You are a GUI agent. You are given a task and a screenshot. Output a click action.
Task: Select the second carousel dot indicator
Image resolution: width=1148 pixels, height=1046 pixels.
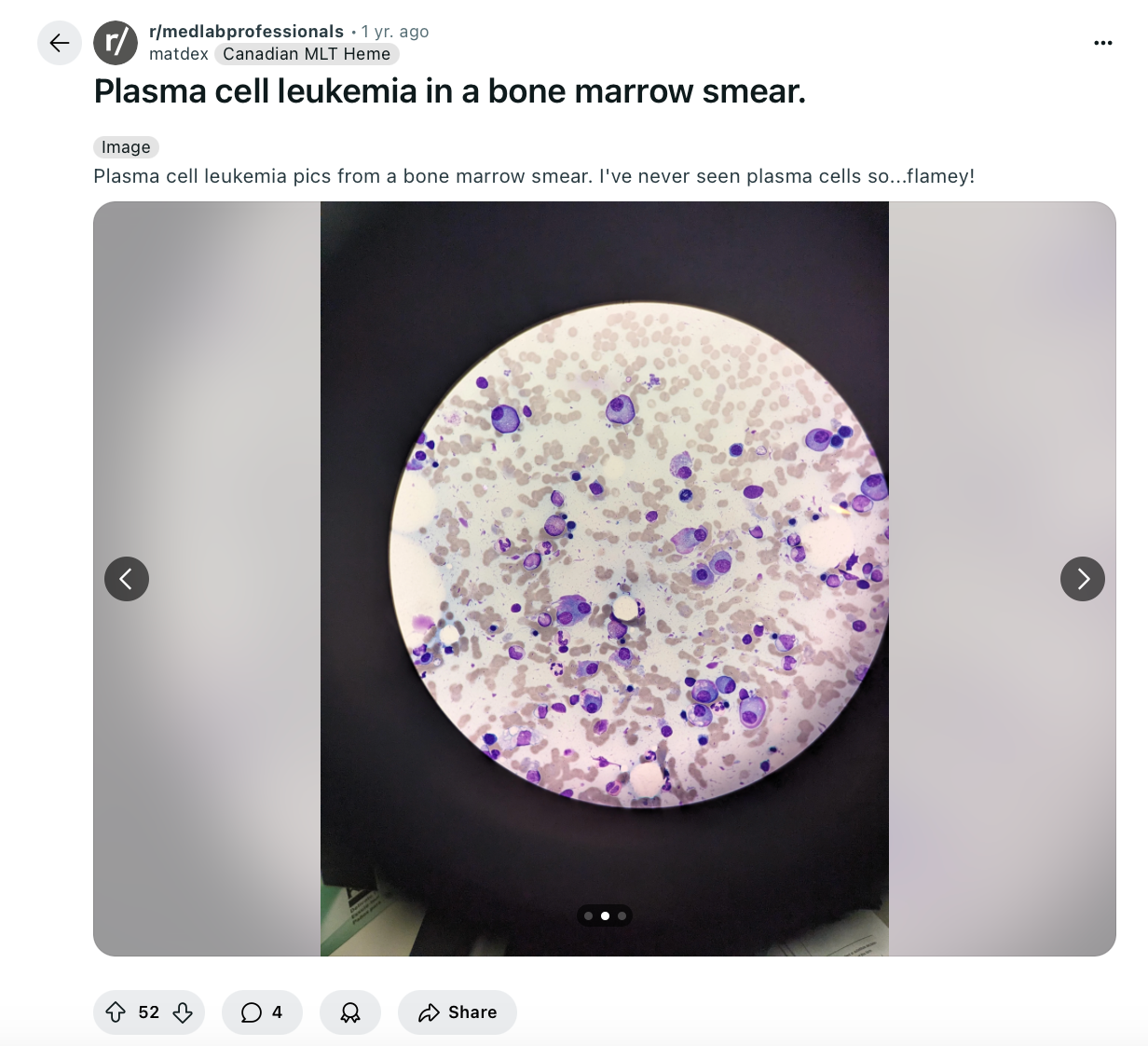point(605,916)
